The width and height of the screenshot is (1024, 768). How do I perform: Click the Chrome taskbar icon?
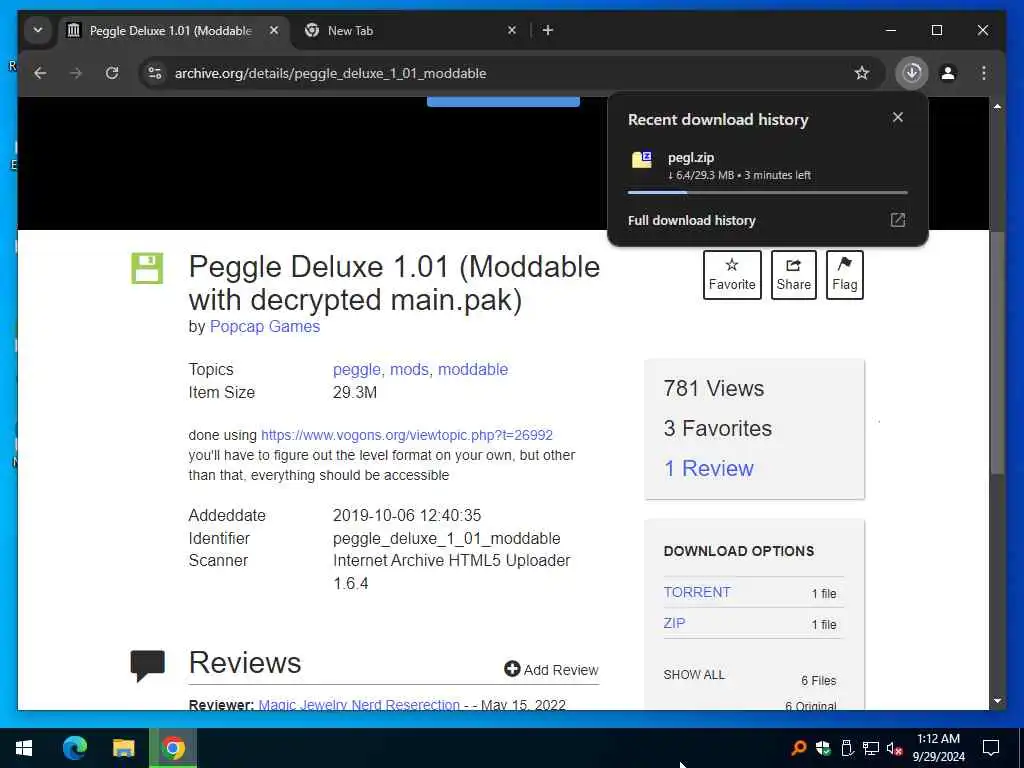point(173,748)
